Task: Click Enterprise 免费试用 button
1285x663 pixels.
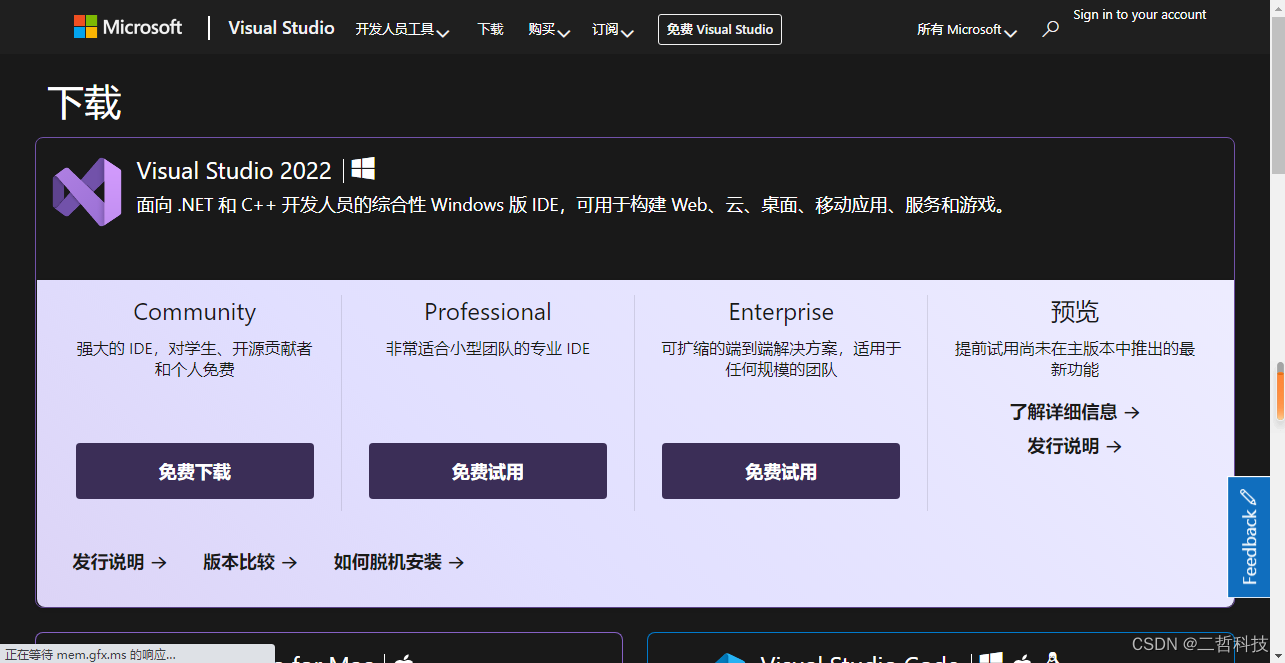Action: coord(781,471)
